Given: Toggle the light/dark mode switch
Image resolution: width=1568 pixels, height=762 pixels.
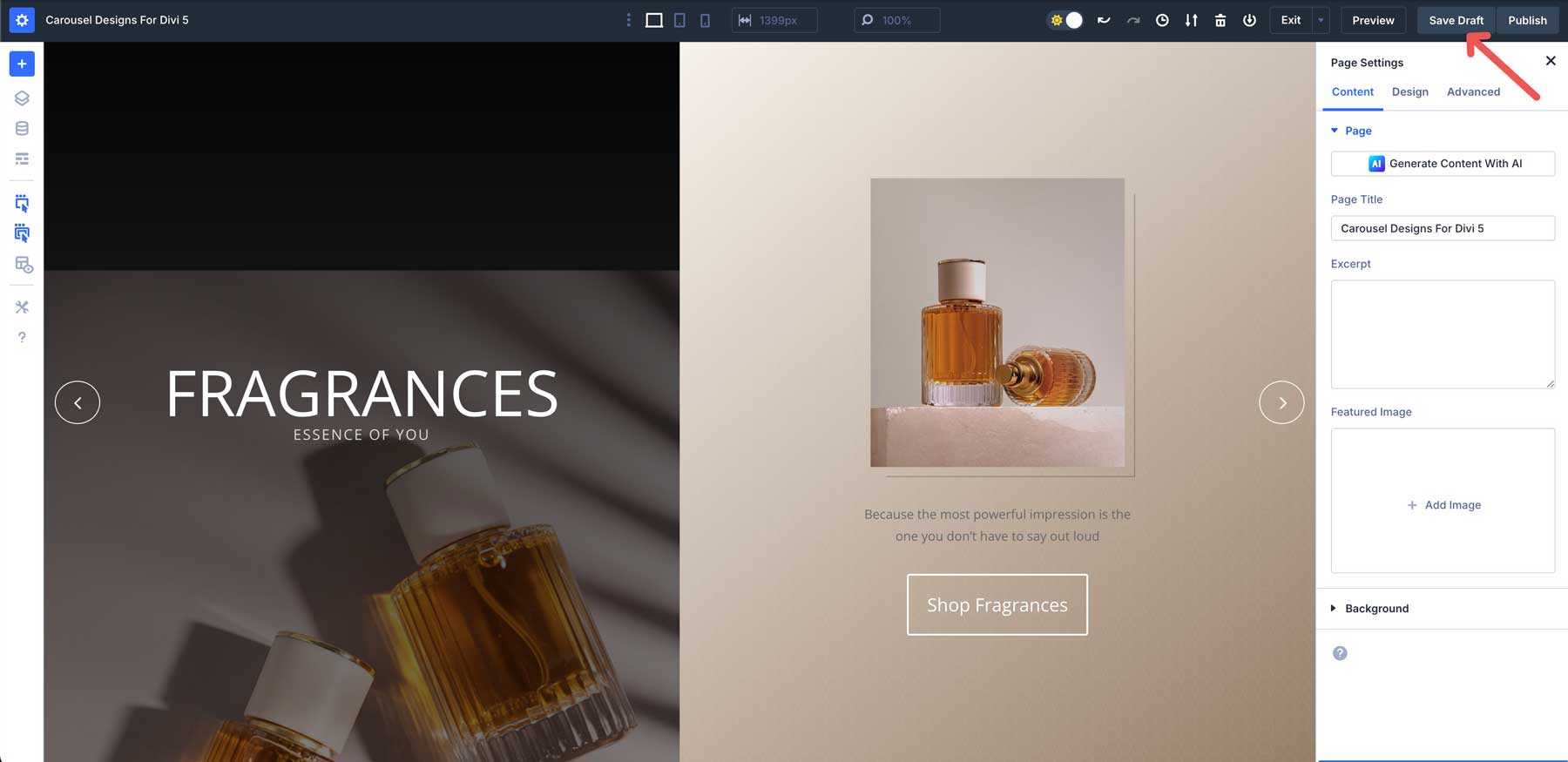Looking at the screenshot, I should tap(1065, 20).
